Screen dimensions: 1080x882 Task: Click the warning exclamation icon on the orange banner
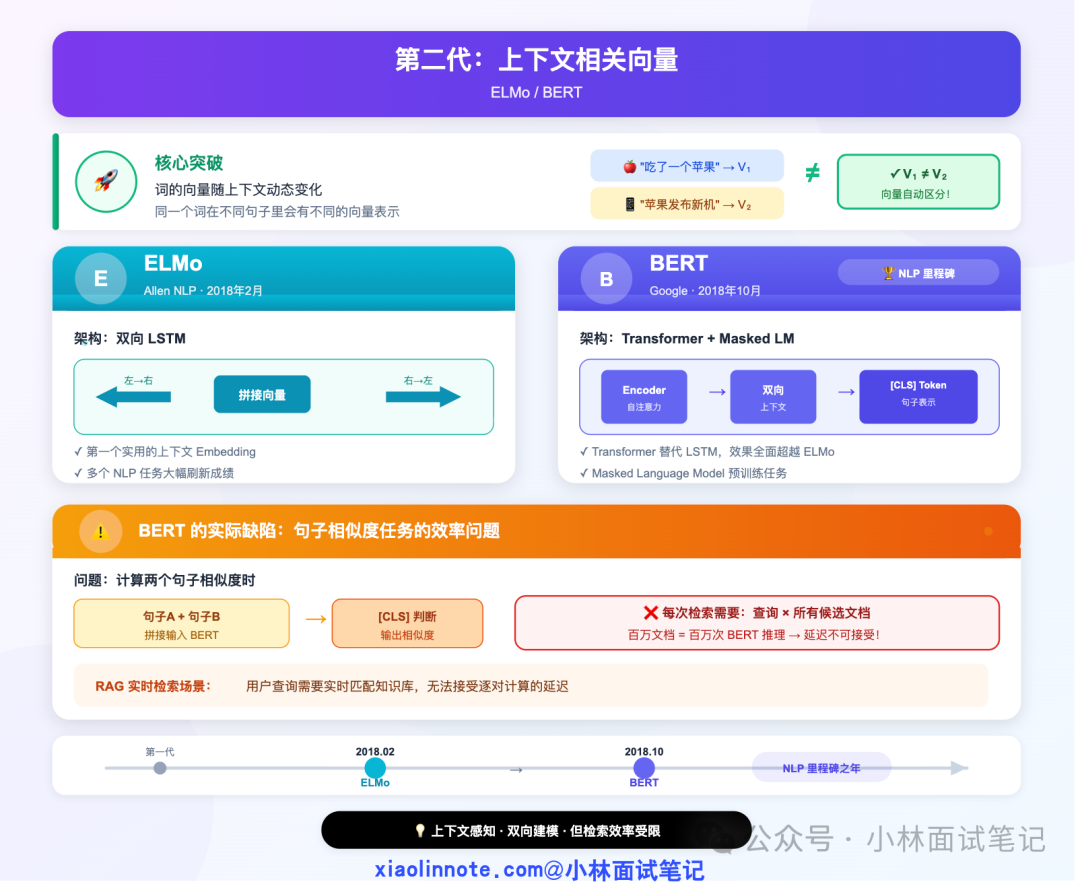[x=100, y=531]
